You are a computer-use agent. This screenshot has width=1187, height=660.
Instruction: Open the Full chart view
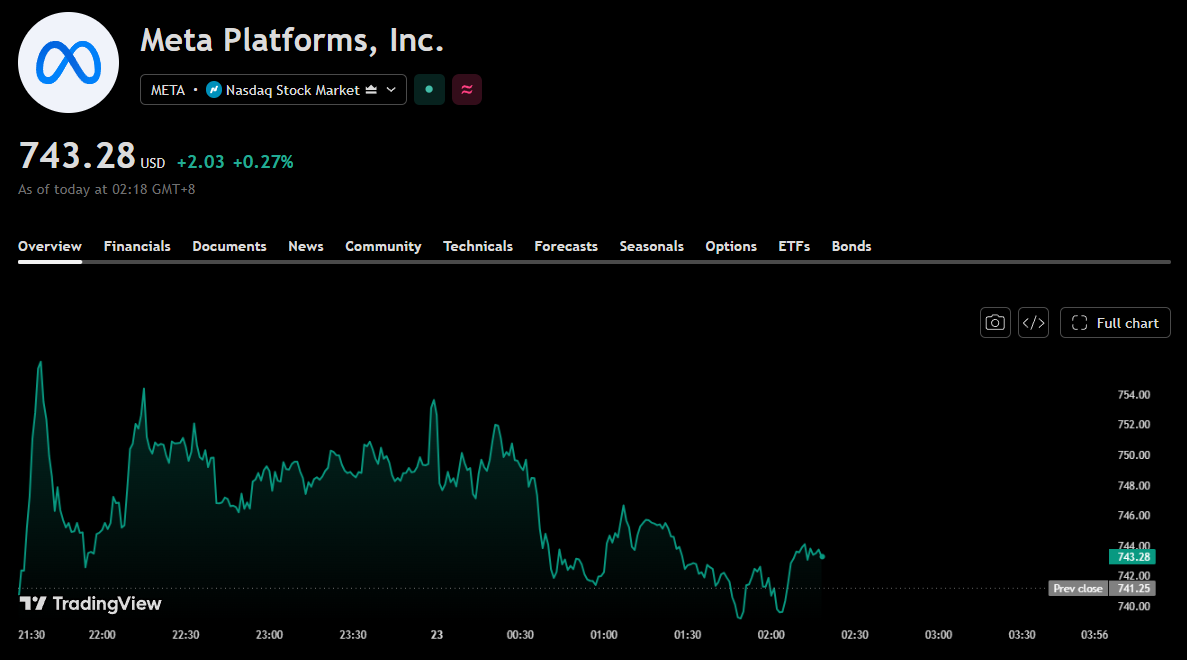(1115, 322)
